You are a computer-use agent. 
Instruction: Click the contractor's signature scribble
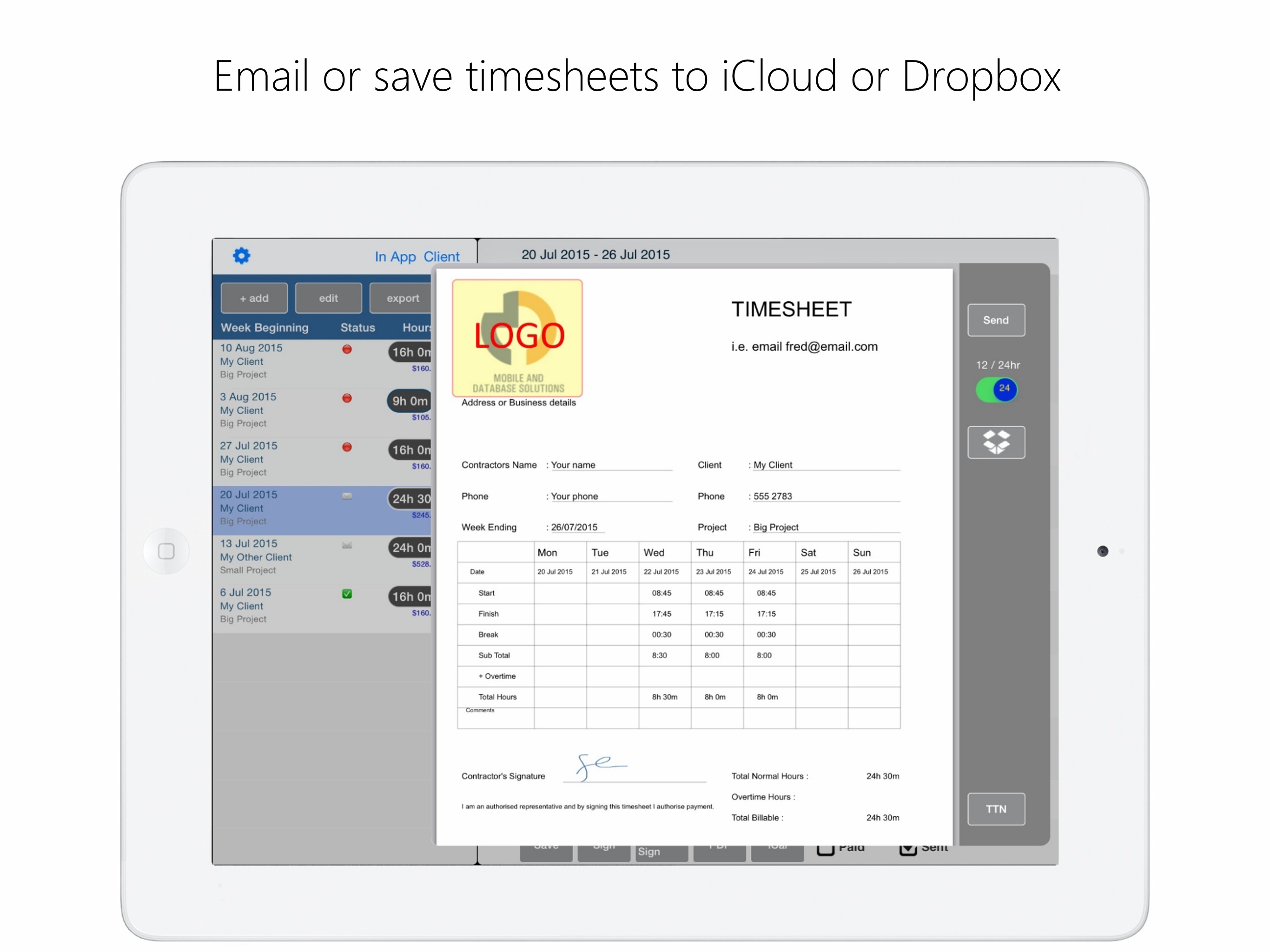coord(601,767)
